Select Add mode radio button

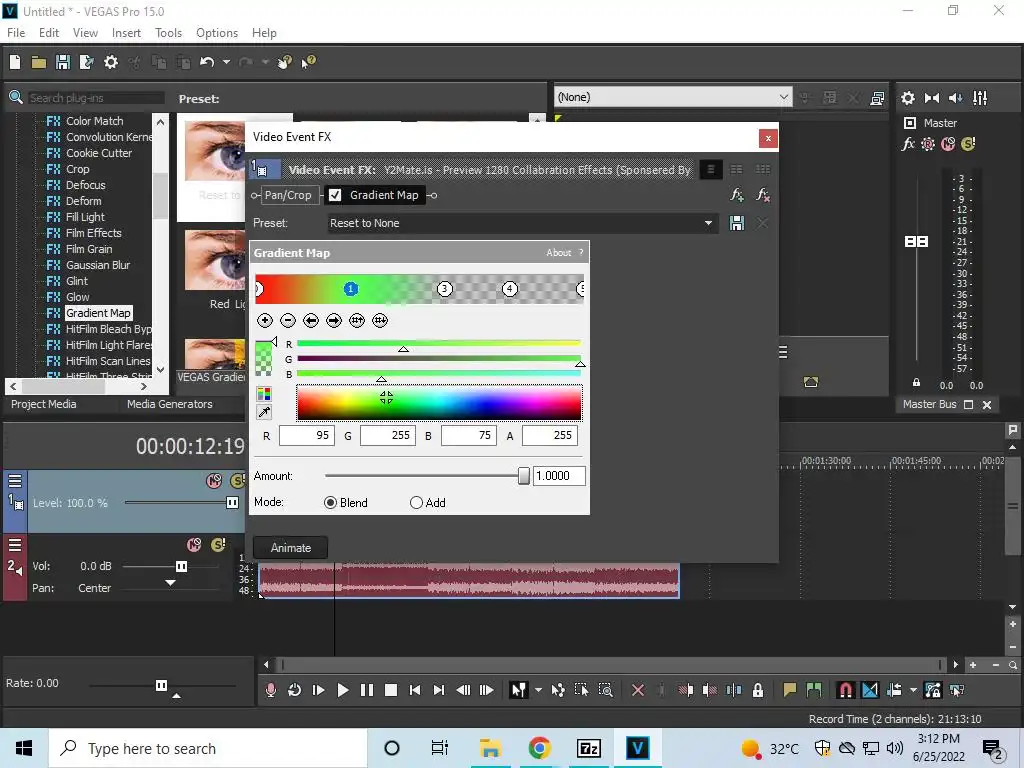[416, 502]
